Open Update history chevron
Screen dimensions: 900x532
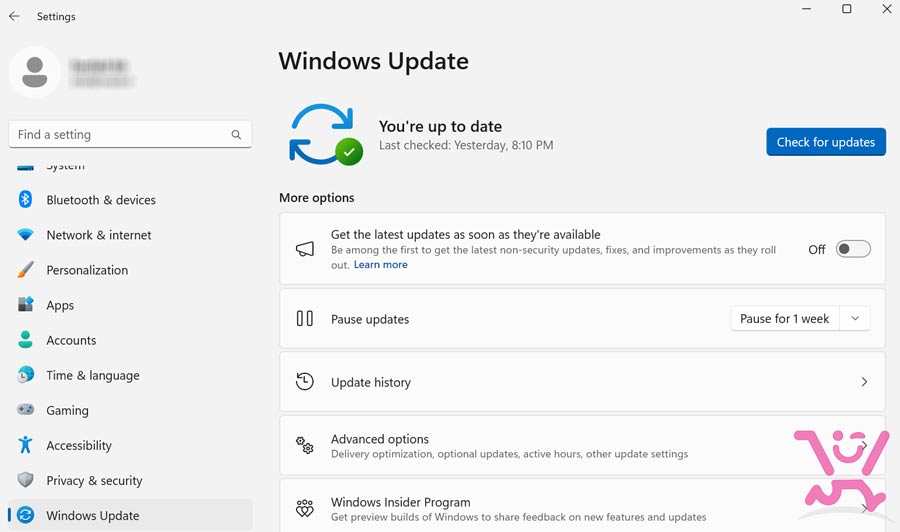point(864,382)
